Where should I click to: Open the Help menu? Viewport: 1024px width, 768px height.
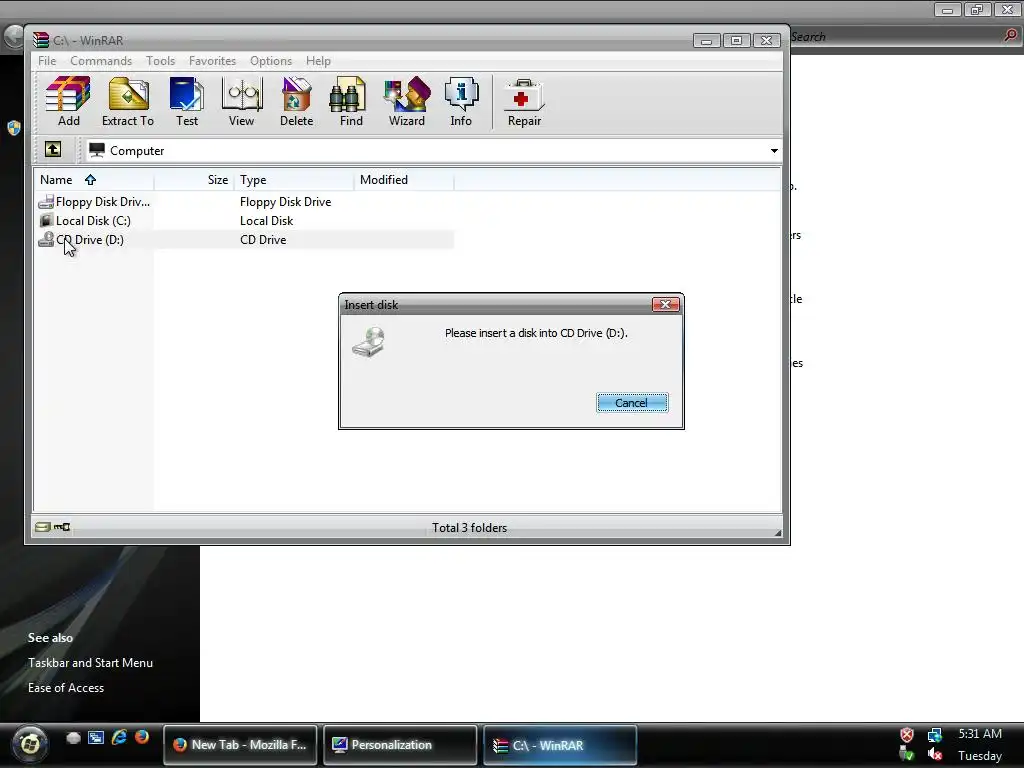(x=318, y=61)
